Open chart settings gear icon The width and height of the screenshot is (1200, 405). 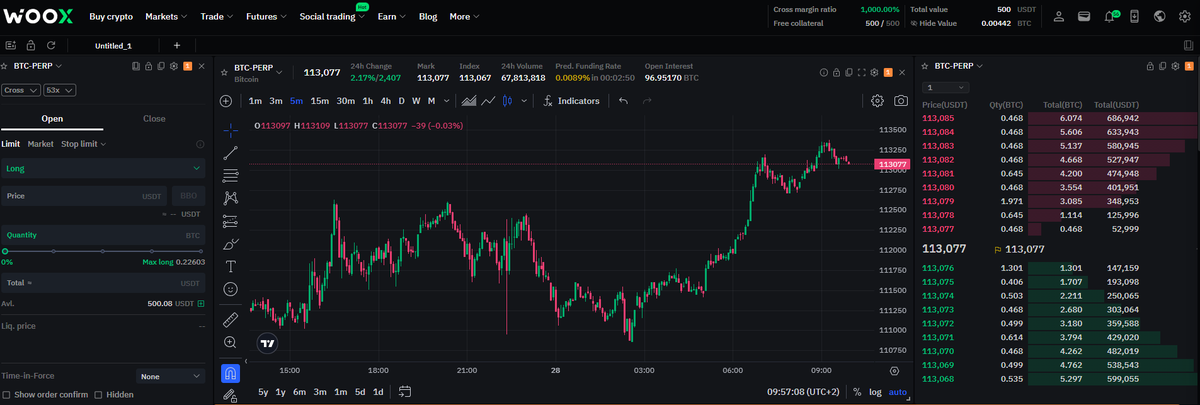coord(877,101)
